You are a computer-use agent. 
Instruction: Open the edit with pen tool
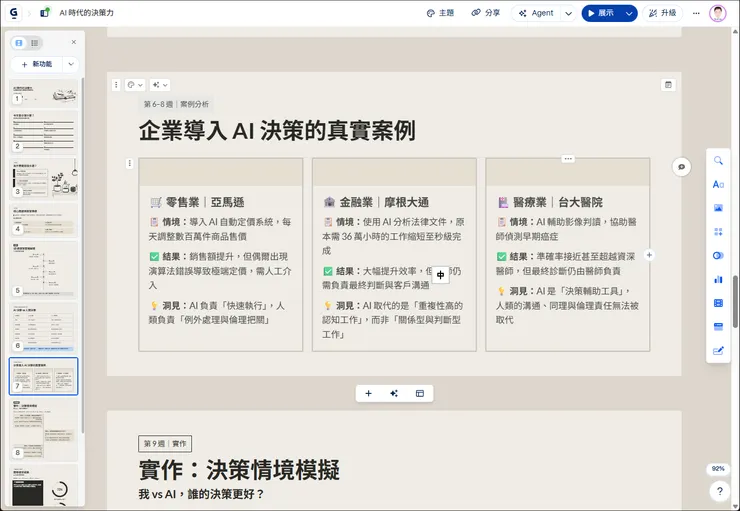coord(718,351)
